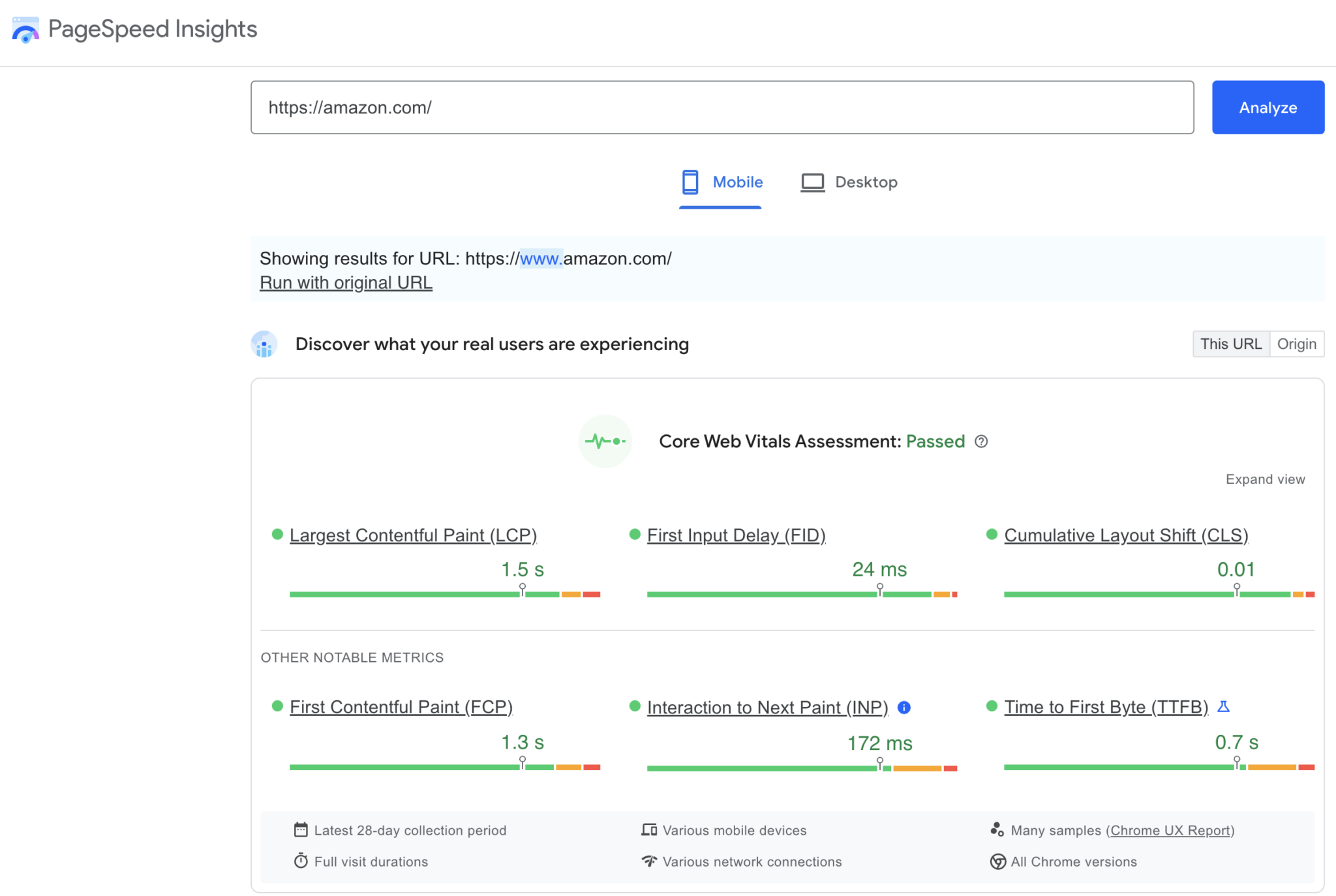The width and height of the screenshot is (1336, 896).
Task: Click Various network connections text
Action: [x=752, y=862]
